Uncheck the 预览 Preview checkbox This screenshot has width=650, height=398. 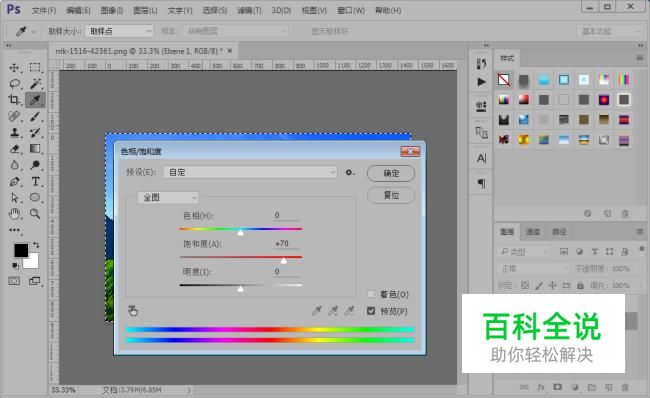click(x=371, y=311)
